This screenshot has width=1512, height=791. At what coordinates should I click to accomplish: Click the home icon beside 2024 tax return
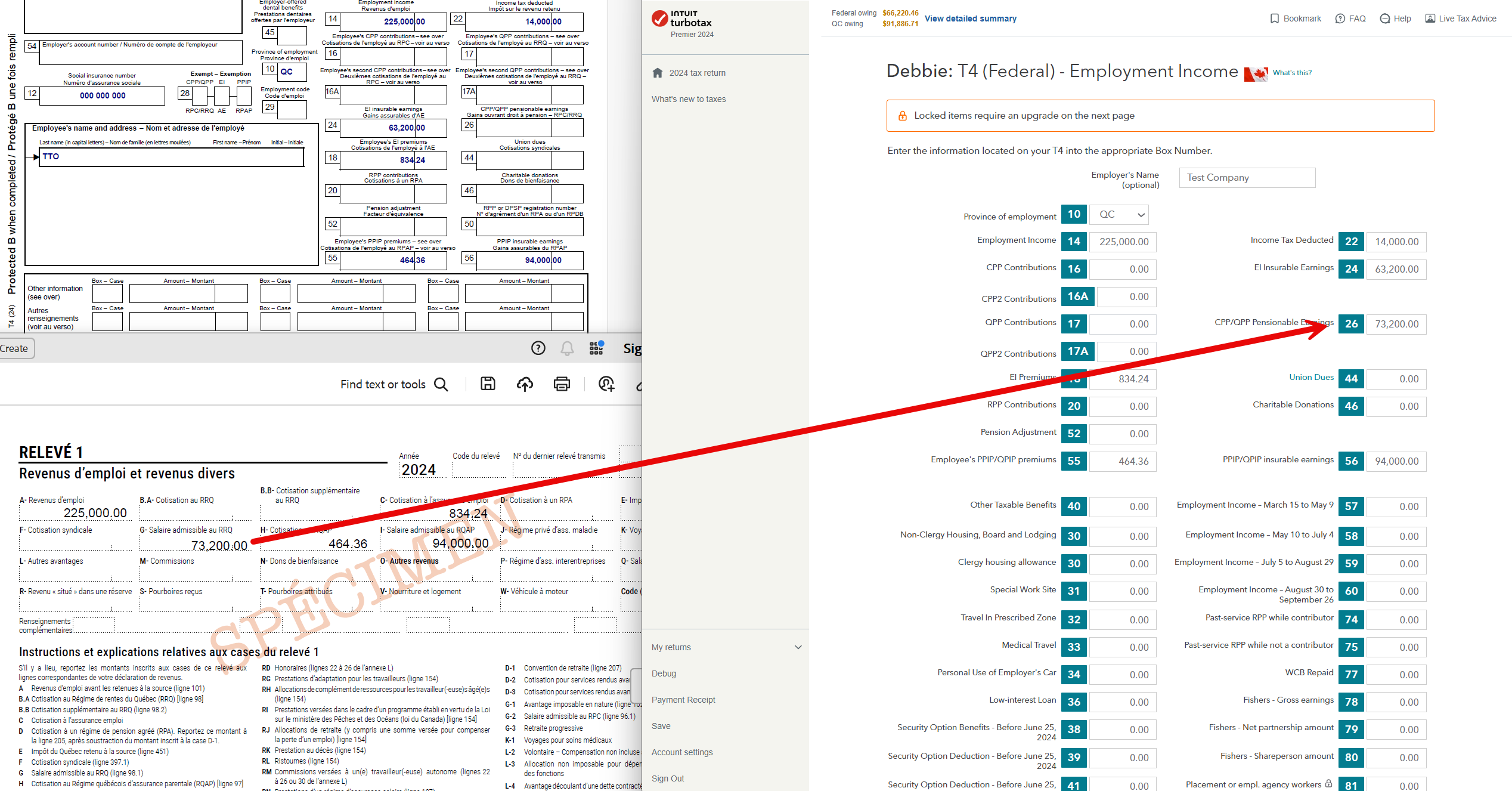[658, 73]
